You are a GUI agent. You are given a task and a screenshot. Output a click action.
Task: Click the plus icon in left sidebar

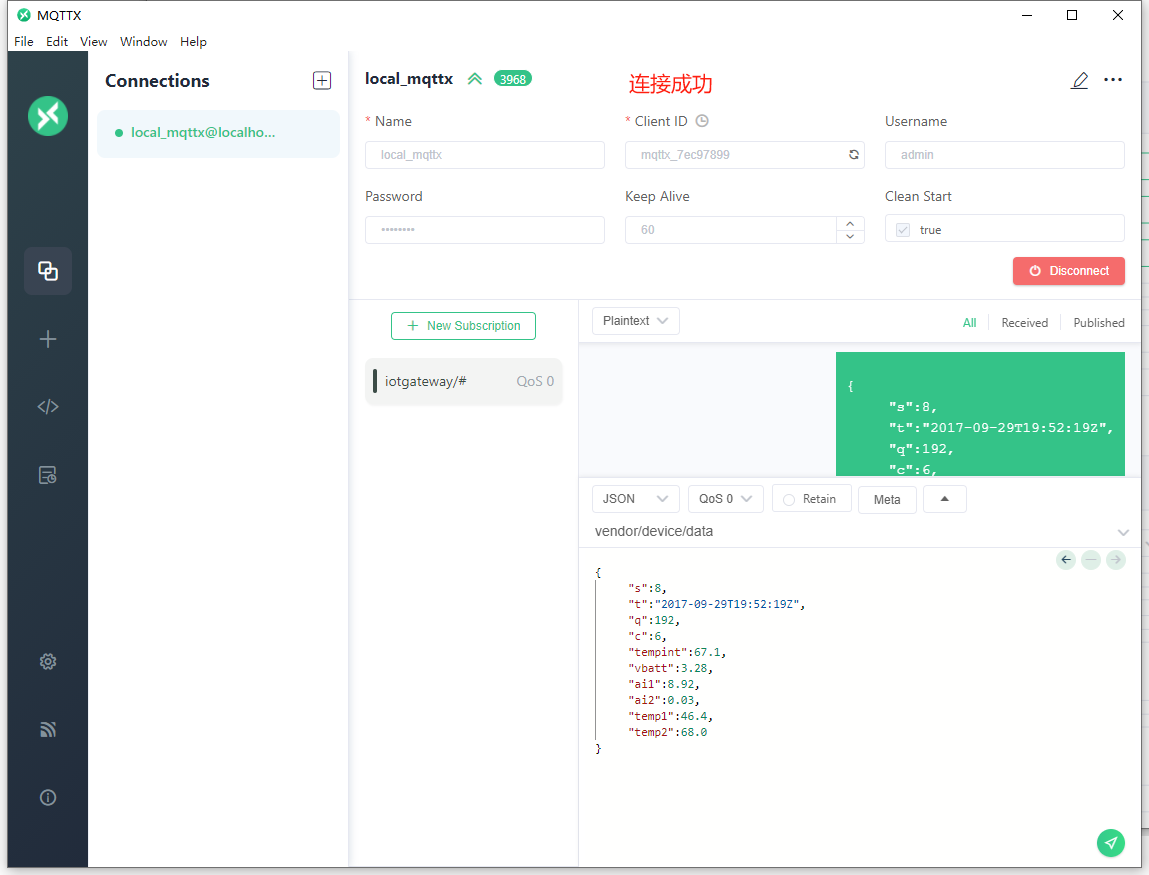click(48, 339)
